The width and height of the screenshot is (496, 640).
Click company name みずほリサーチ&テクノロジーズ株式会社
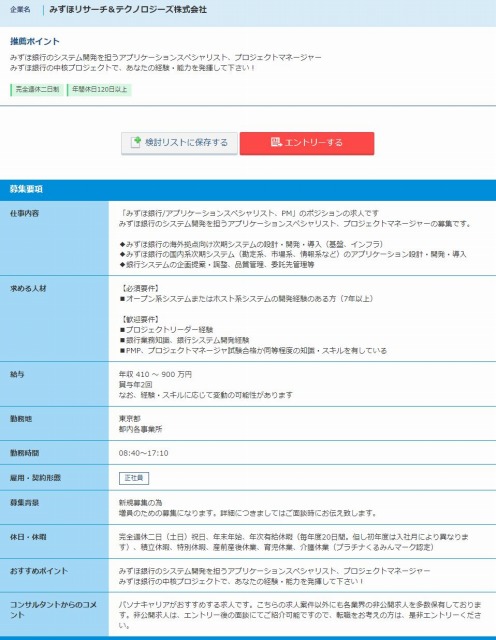128,9
